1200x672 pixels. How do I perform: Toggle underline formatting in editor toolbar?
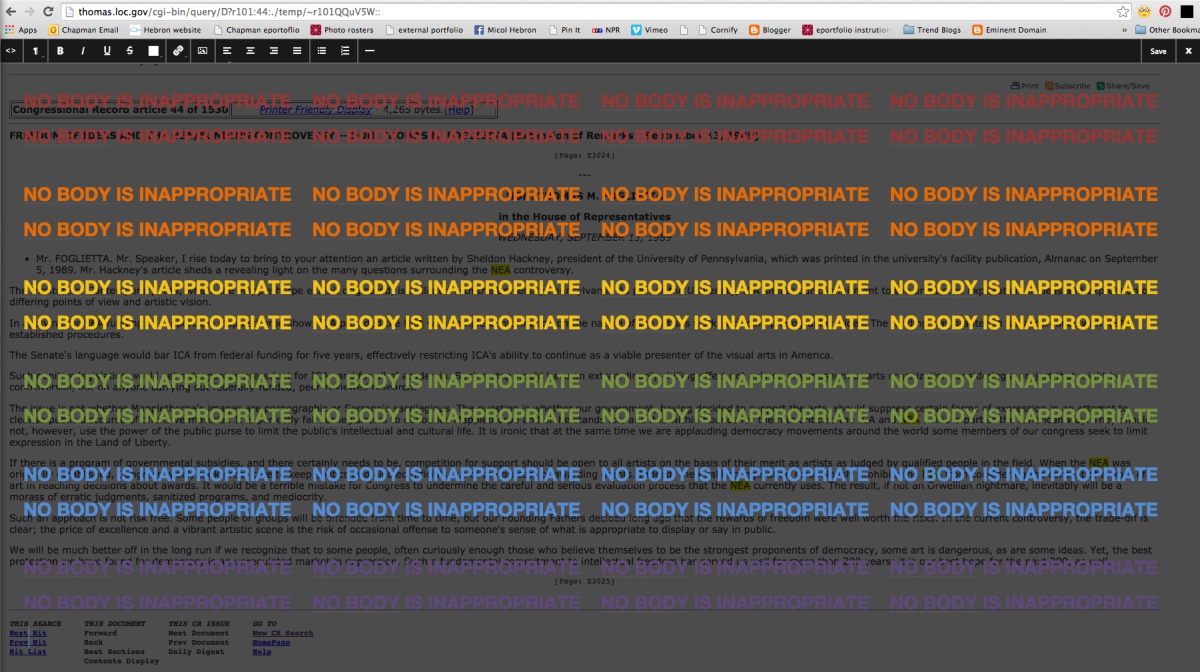point(107,50)
